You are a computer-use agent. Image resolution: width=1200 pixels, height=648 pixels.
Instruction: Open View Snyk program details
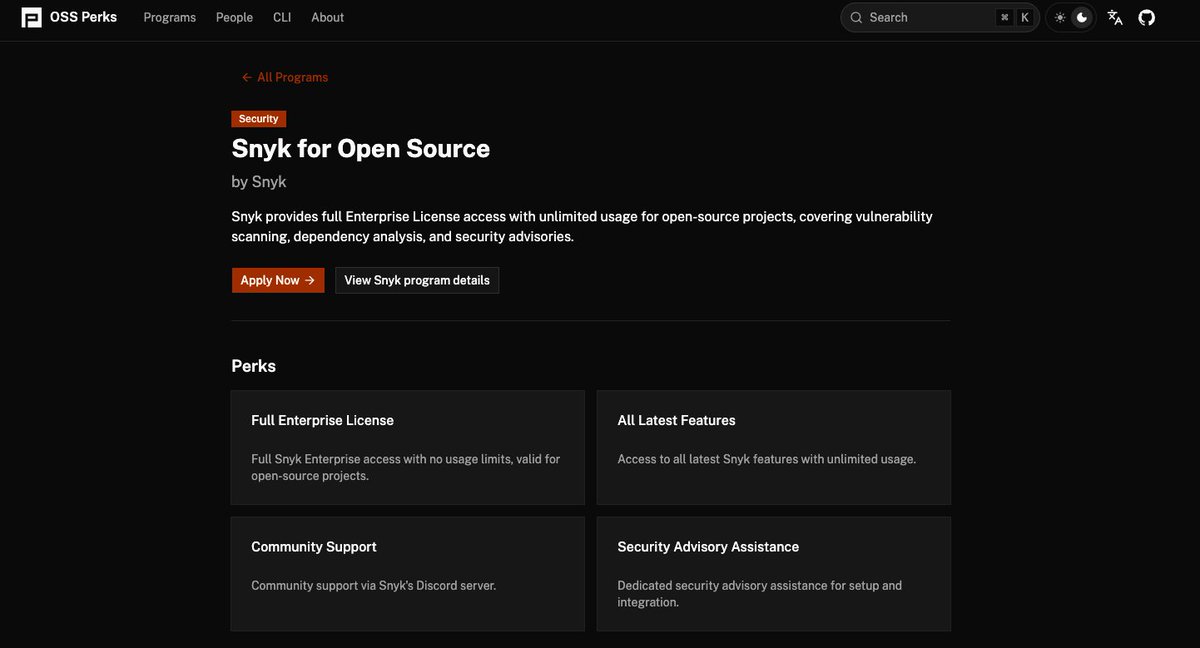417,280
